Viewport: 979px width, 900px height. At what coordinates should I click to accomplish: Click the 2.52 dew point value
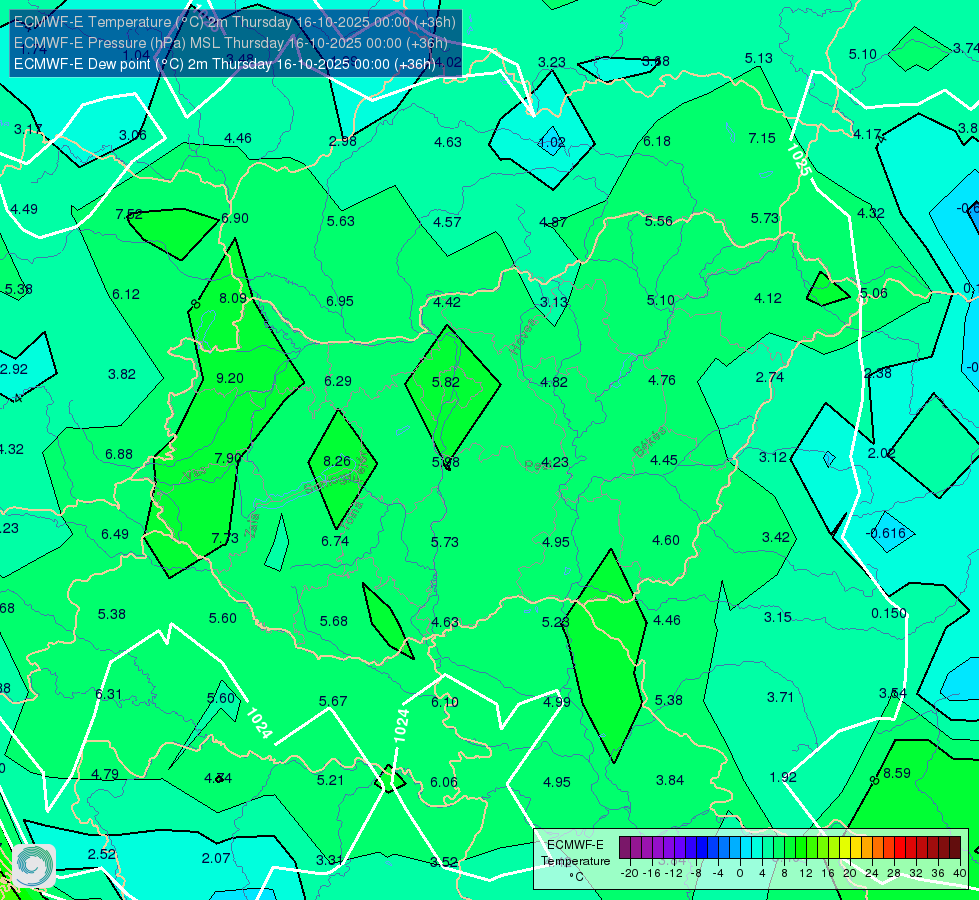point(102,854)
